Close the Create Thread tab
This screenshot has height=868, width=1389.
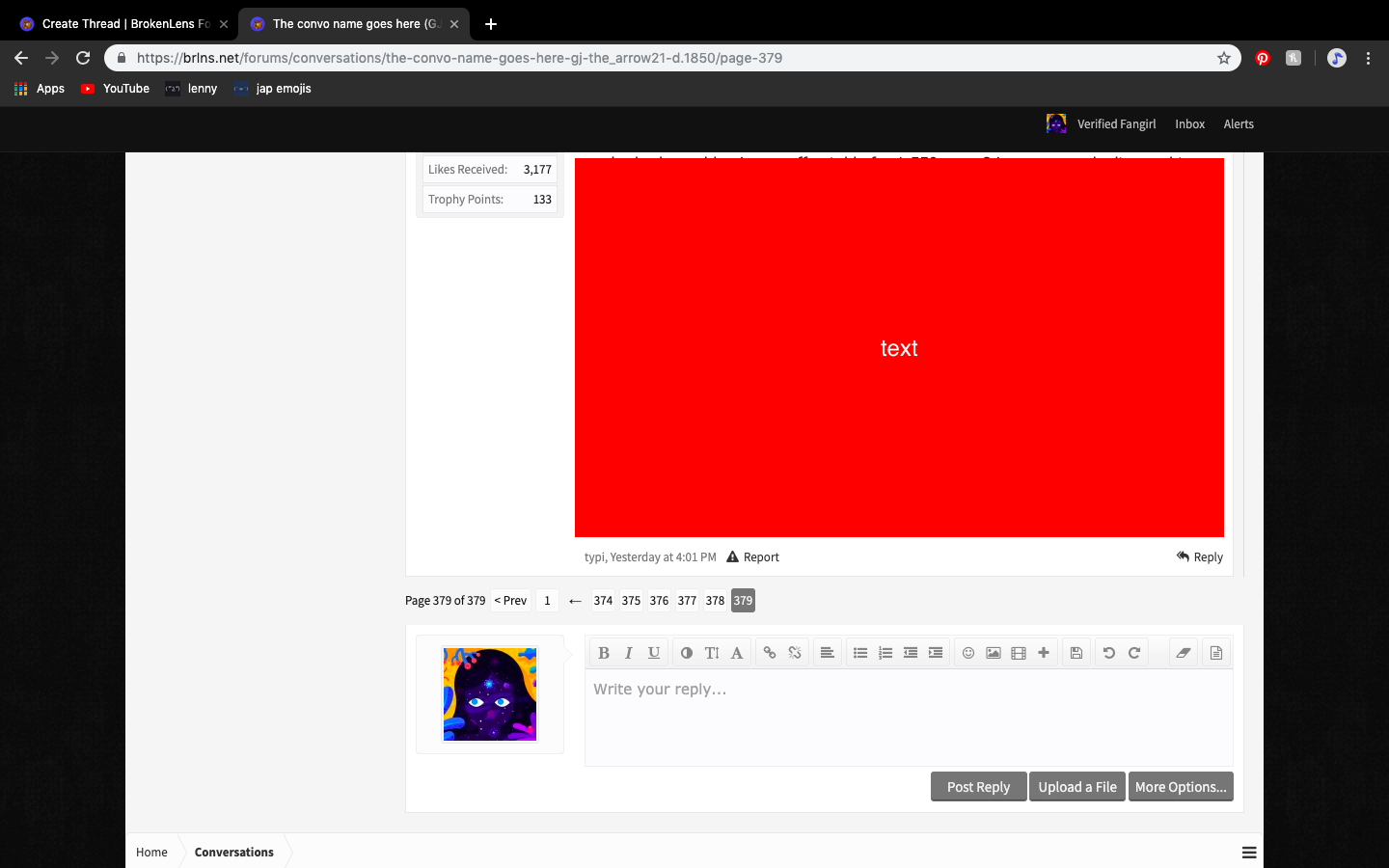coord(224,24)
